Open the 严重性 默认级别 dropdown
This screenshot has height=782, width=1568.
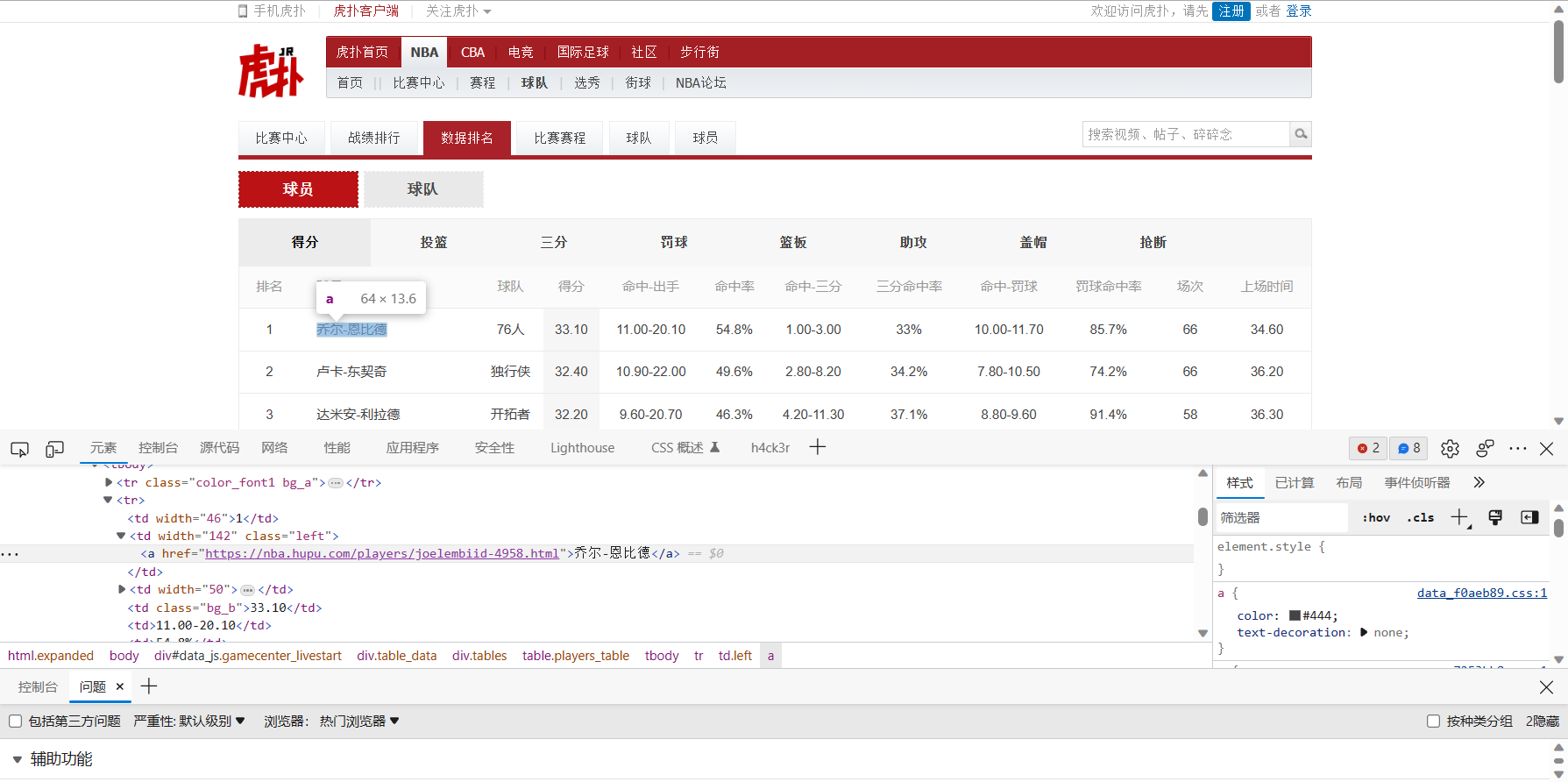pos(189,722)
